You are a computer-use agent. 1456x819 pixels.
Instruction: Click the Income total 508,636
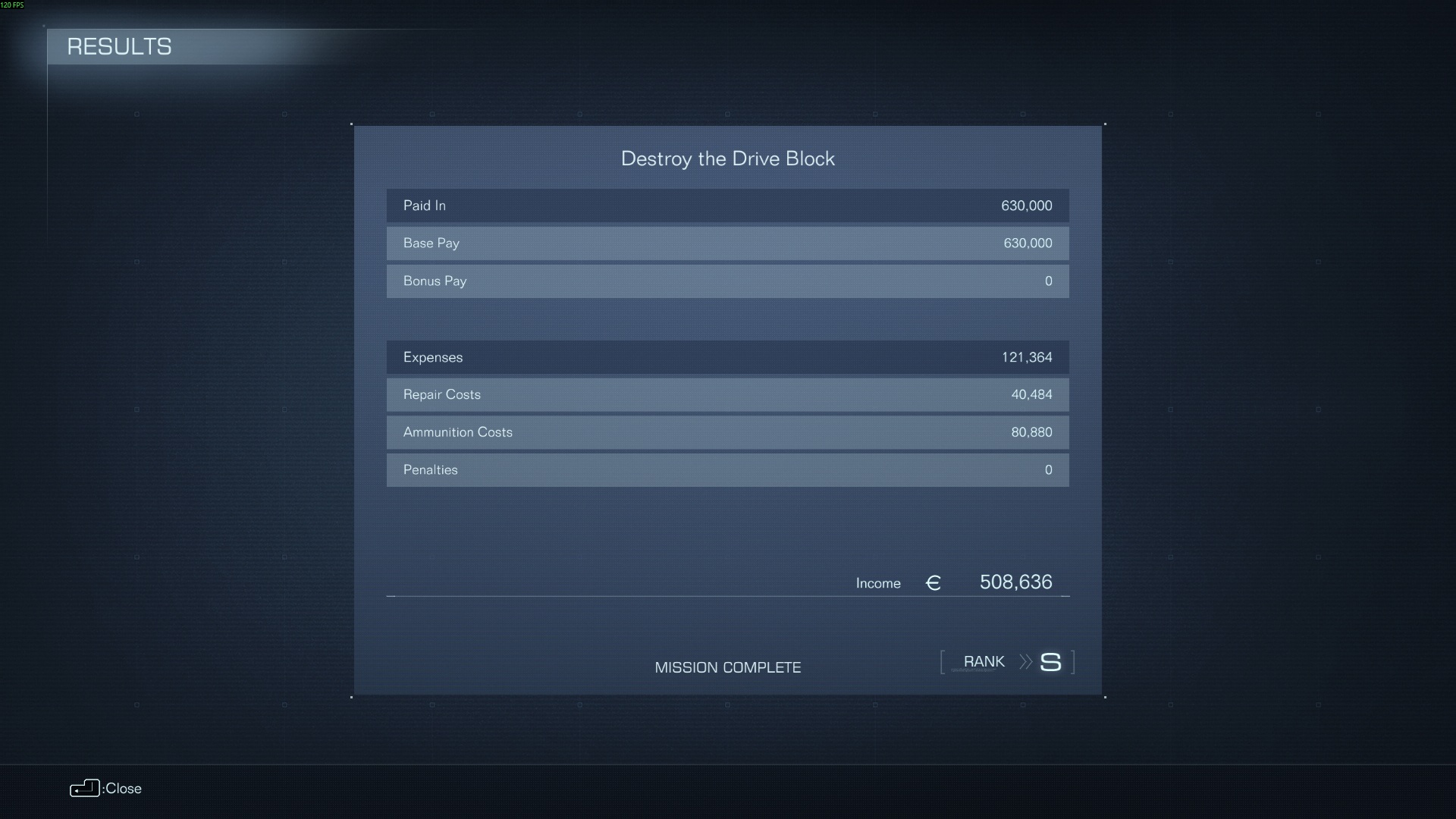1015,582
